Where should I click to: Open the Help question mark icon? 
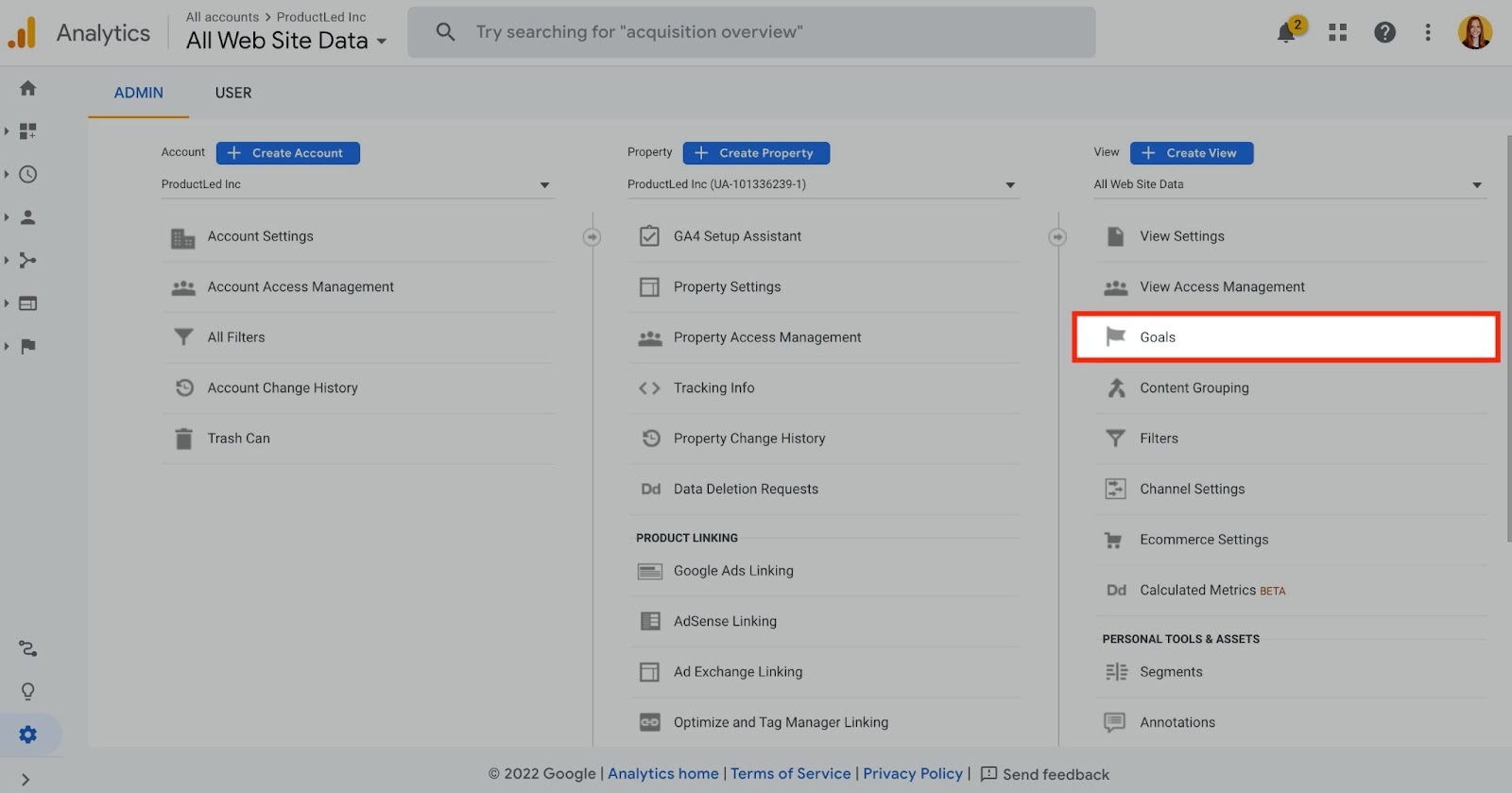tap(1384, 32)
